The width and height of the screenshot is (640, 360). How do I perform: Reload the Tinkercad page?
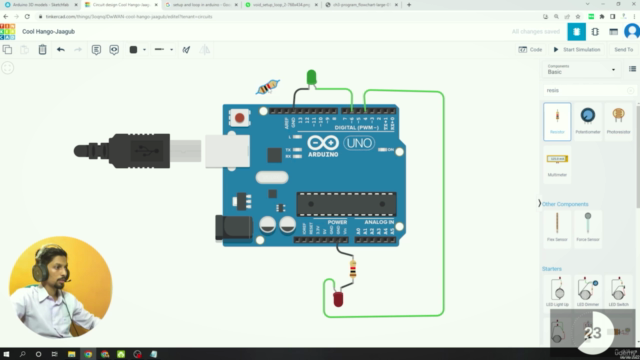tap(27, 17)
